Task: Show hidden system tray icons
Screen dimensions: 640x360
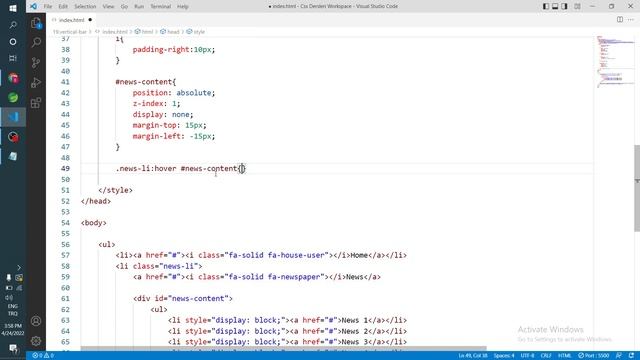Action: (19, 267)
